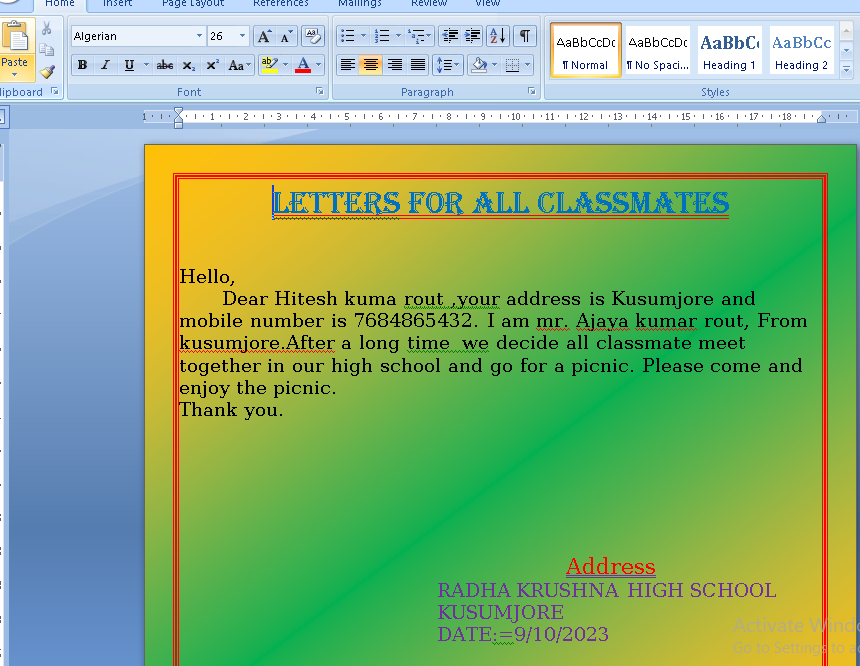This screenshot has height=666, width=860.
Task: Apply strikethrough formatting
Action: (x=165, y=66)
